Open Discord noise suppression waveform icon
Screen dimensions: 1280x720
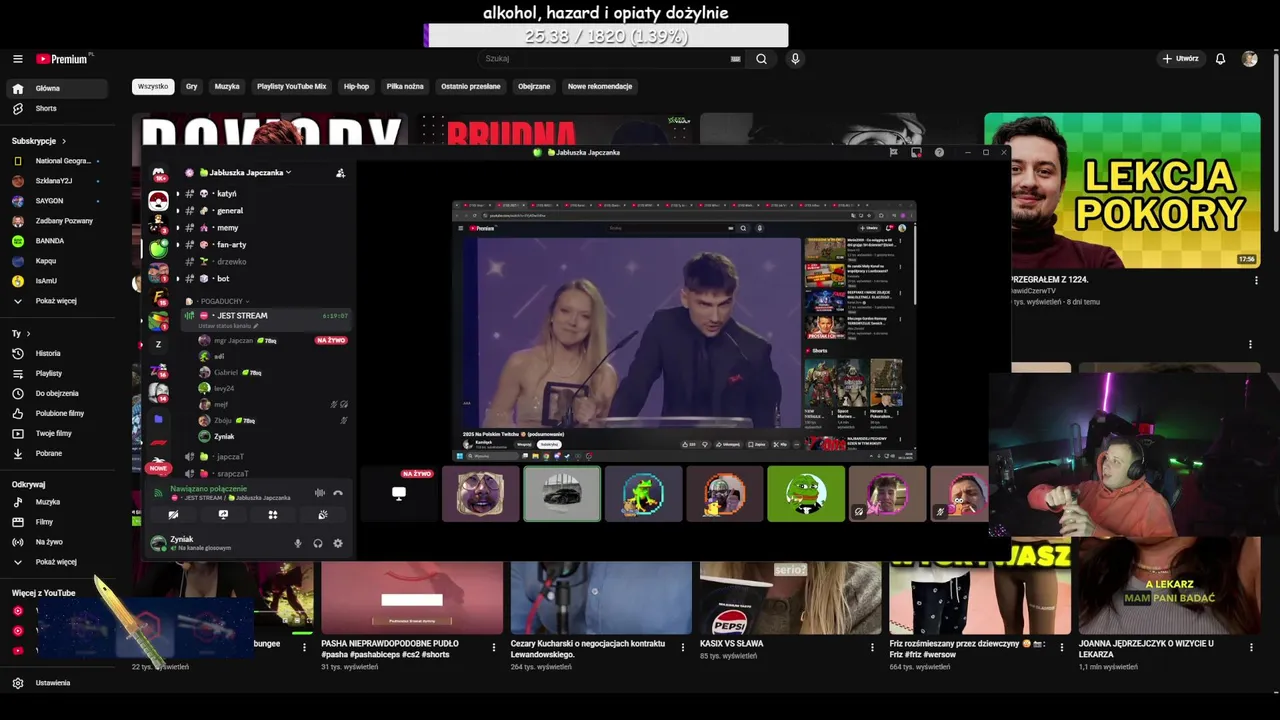(320, 493)
